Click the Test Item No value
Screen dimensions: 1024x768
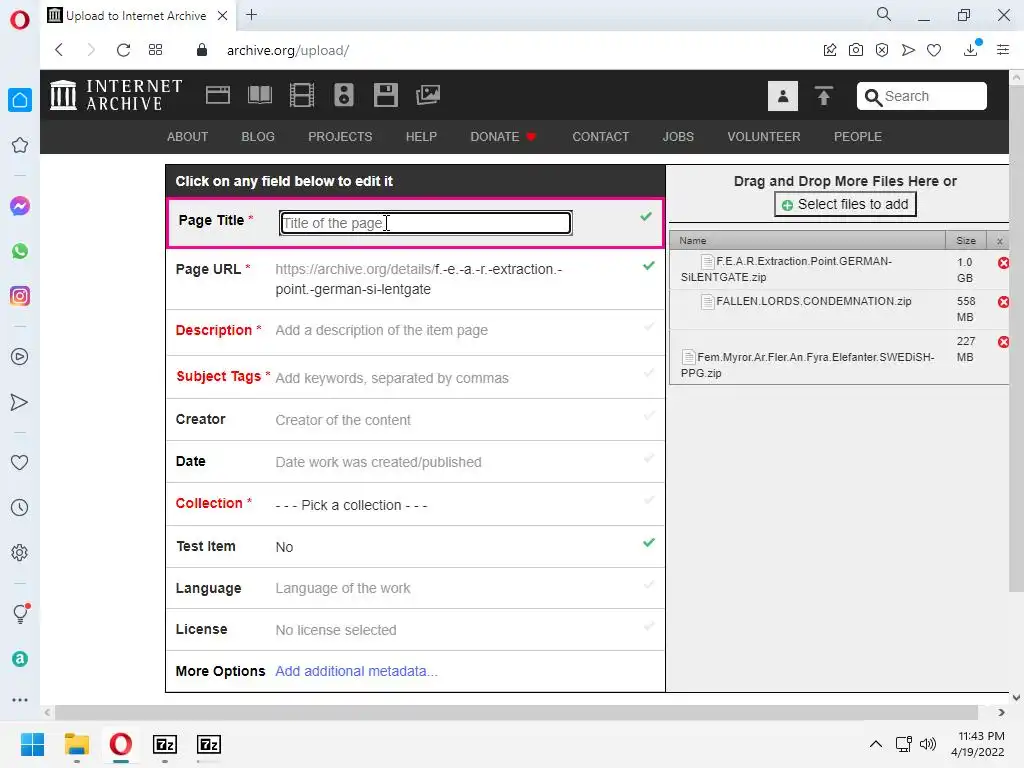tap(284, 547)
